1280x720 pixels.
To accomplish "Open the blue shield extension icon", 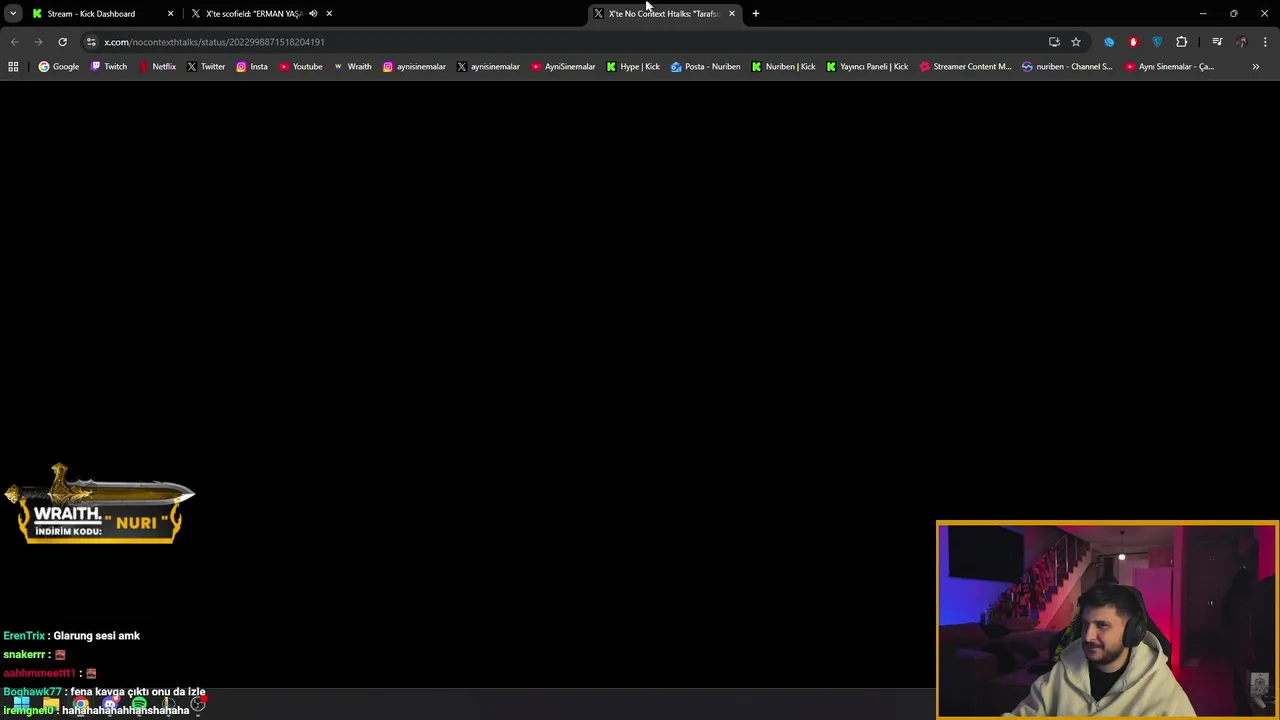I will (x=1157, y=42).
